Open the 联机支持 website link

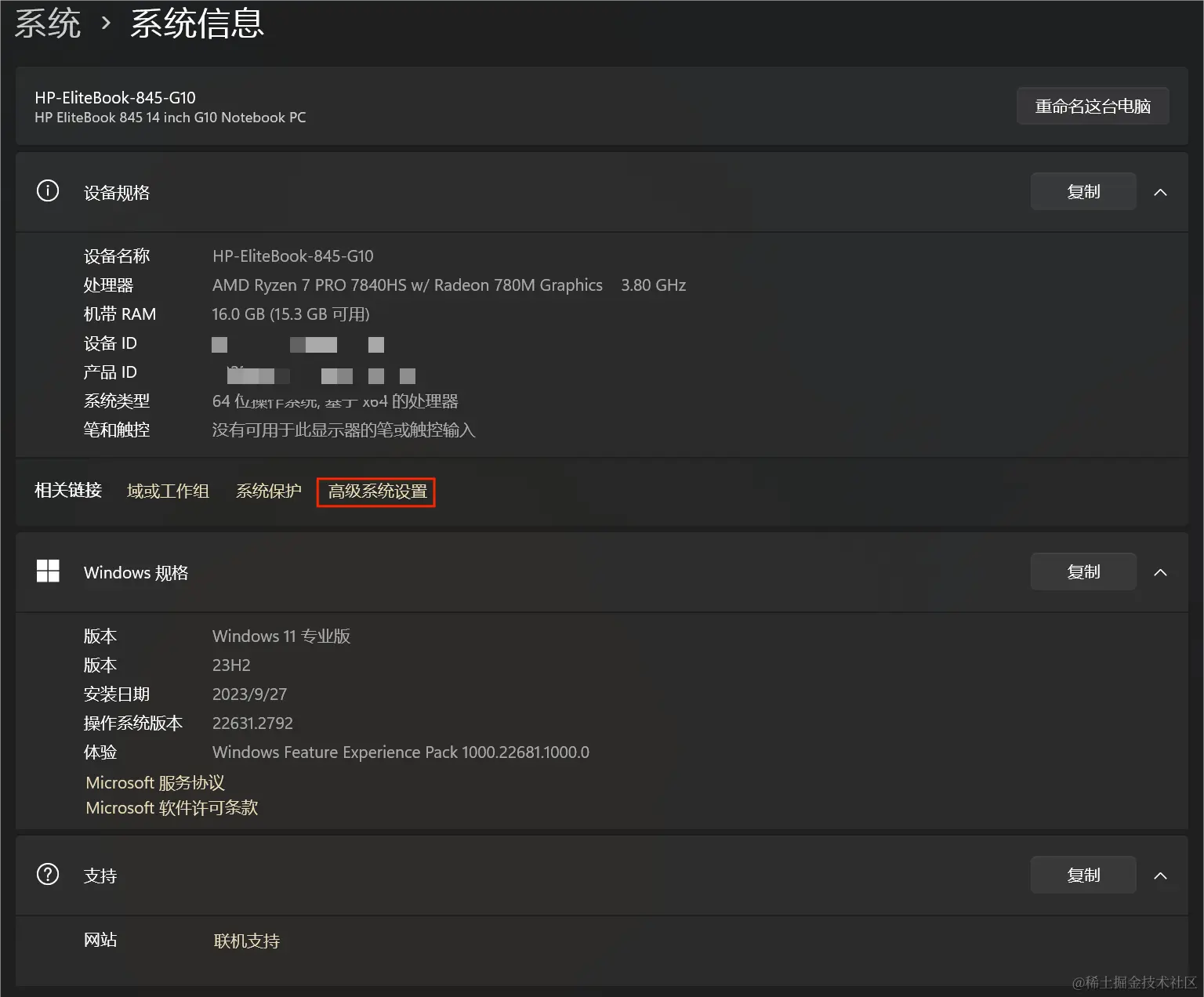coord(246,941)
